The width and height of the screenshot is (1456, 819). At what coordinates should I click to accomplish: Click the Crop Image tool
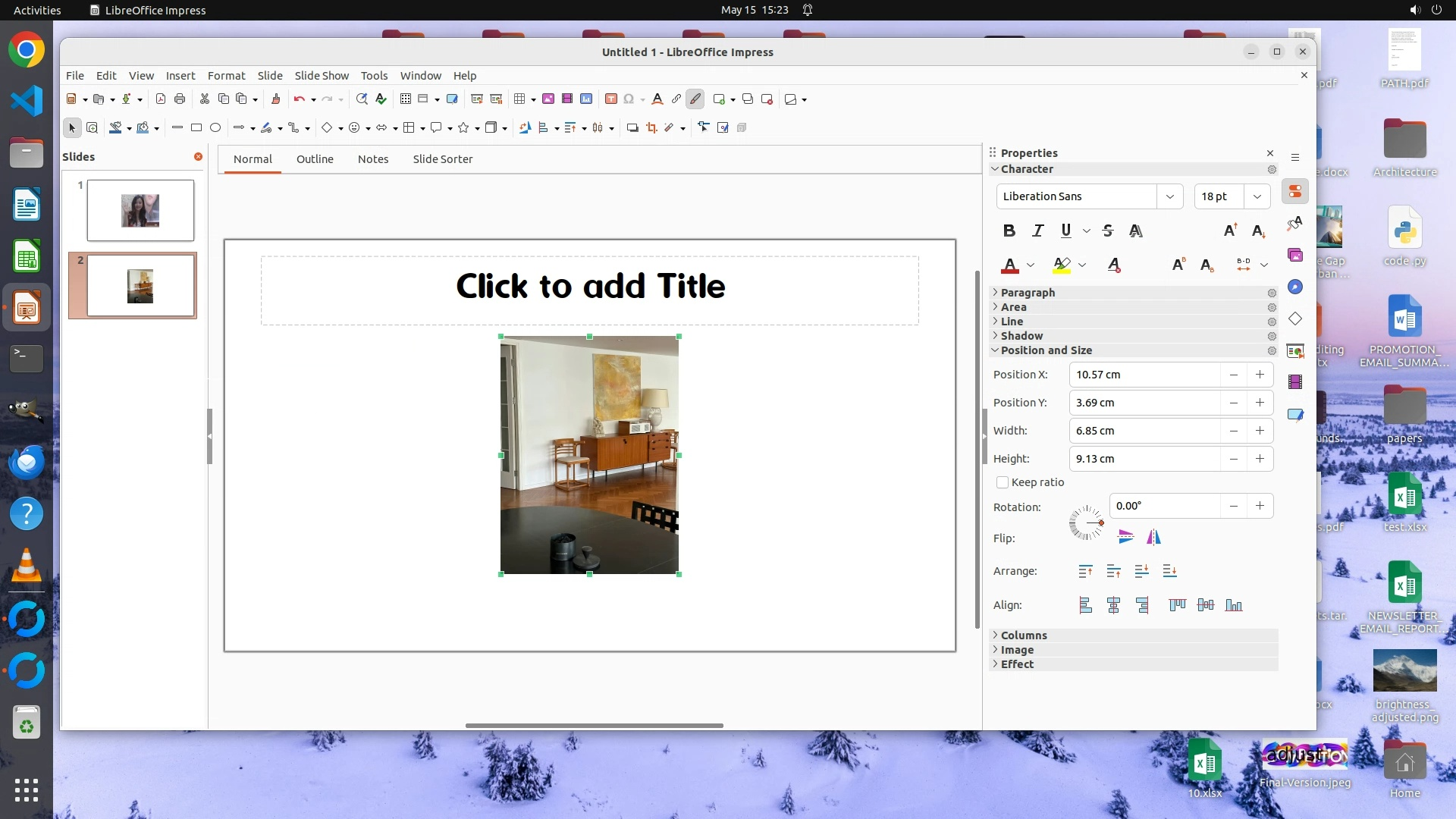pos(651,127)
